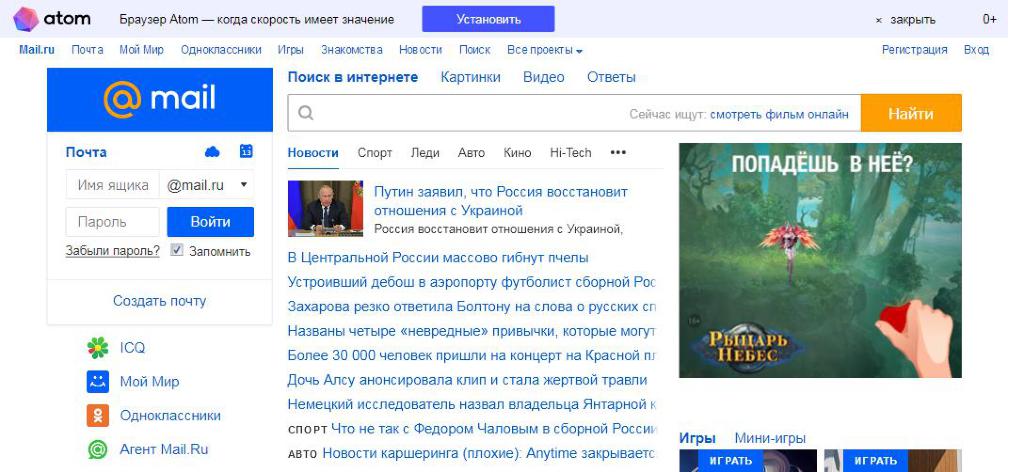Screen dimensions: 1024x472
Task: Click Агент Mail.Ru text link in sidebar
Action: tap(164, 450)
